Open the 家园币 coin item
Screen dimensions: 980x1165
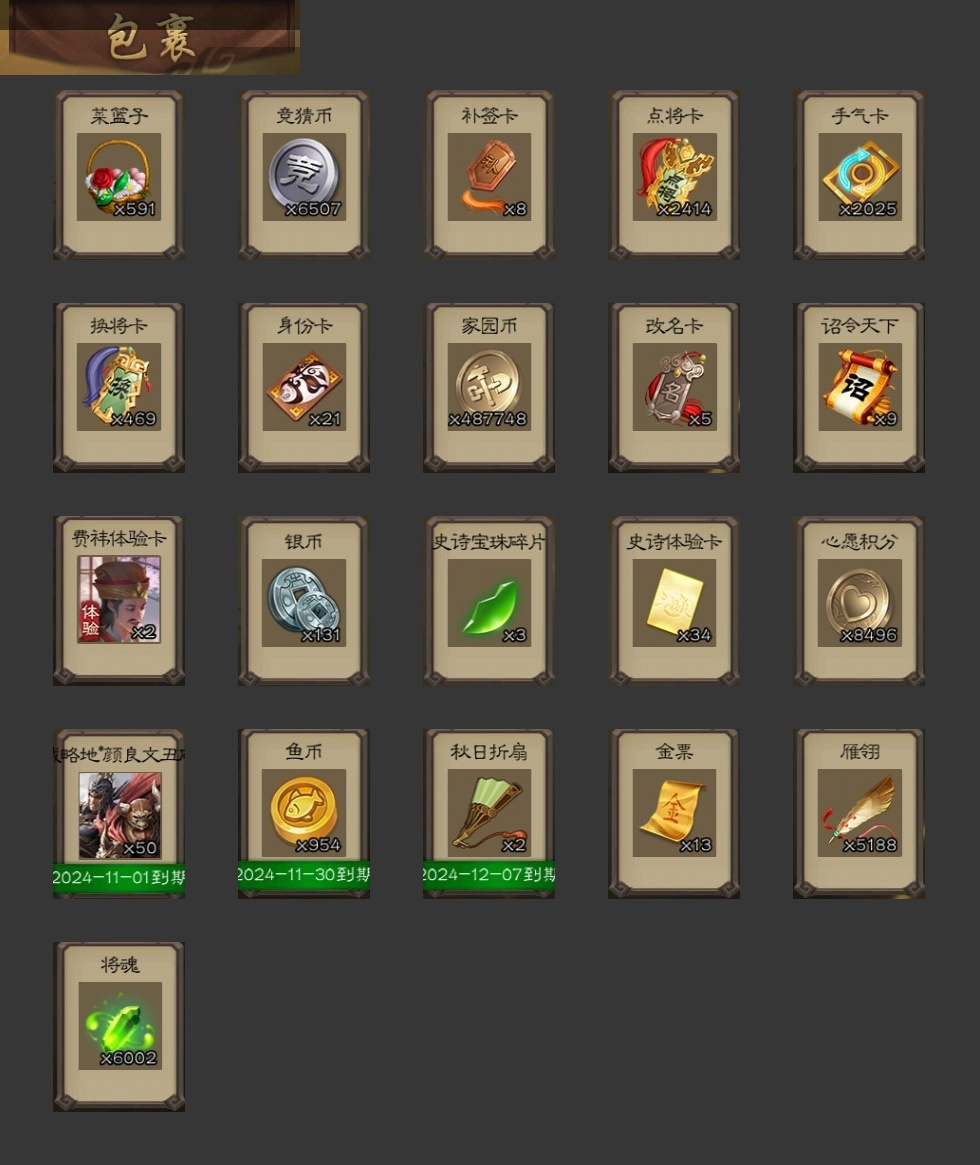489,387
